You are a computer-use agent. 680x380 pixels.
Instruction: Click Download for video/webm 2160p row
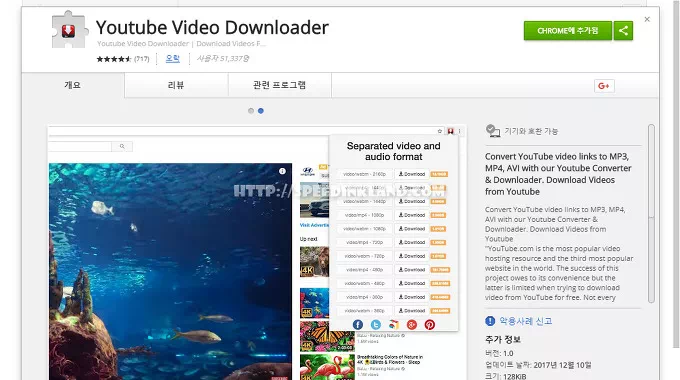tap(412, 174)
